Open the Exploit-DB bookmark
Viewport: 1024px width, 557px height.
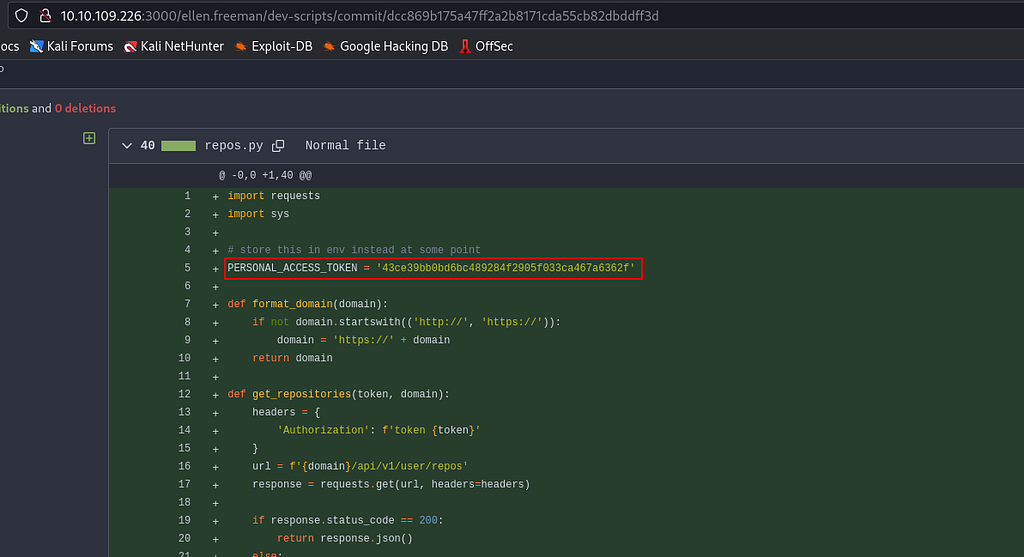coord(274,46)
